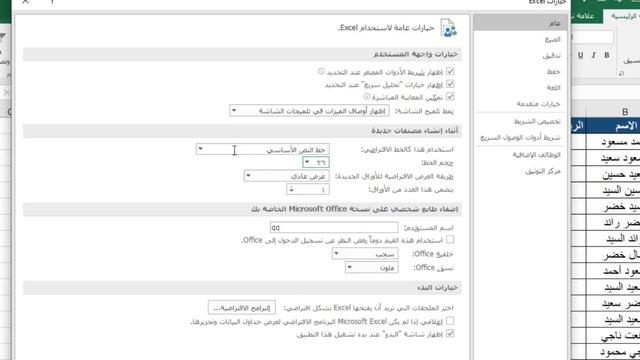Enable the checkbox to notify if Excel isn't the default program

(450, 321)
